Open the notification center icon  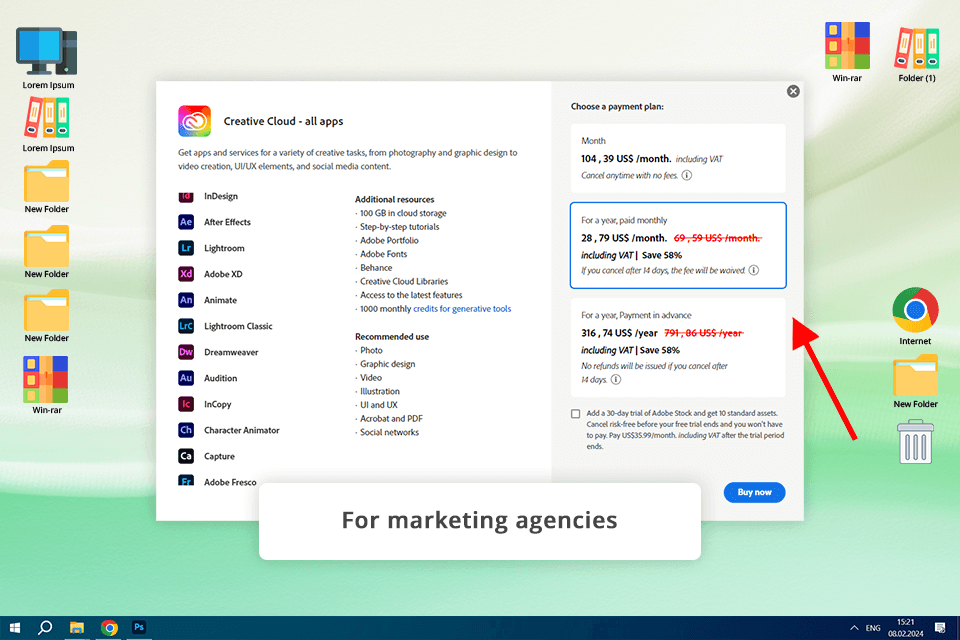[940, 627]
